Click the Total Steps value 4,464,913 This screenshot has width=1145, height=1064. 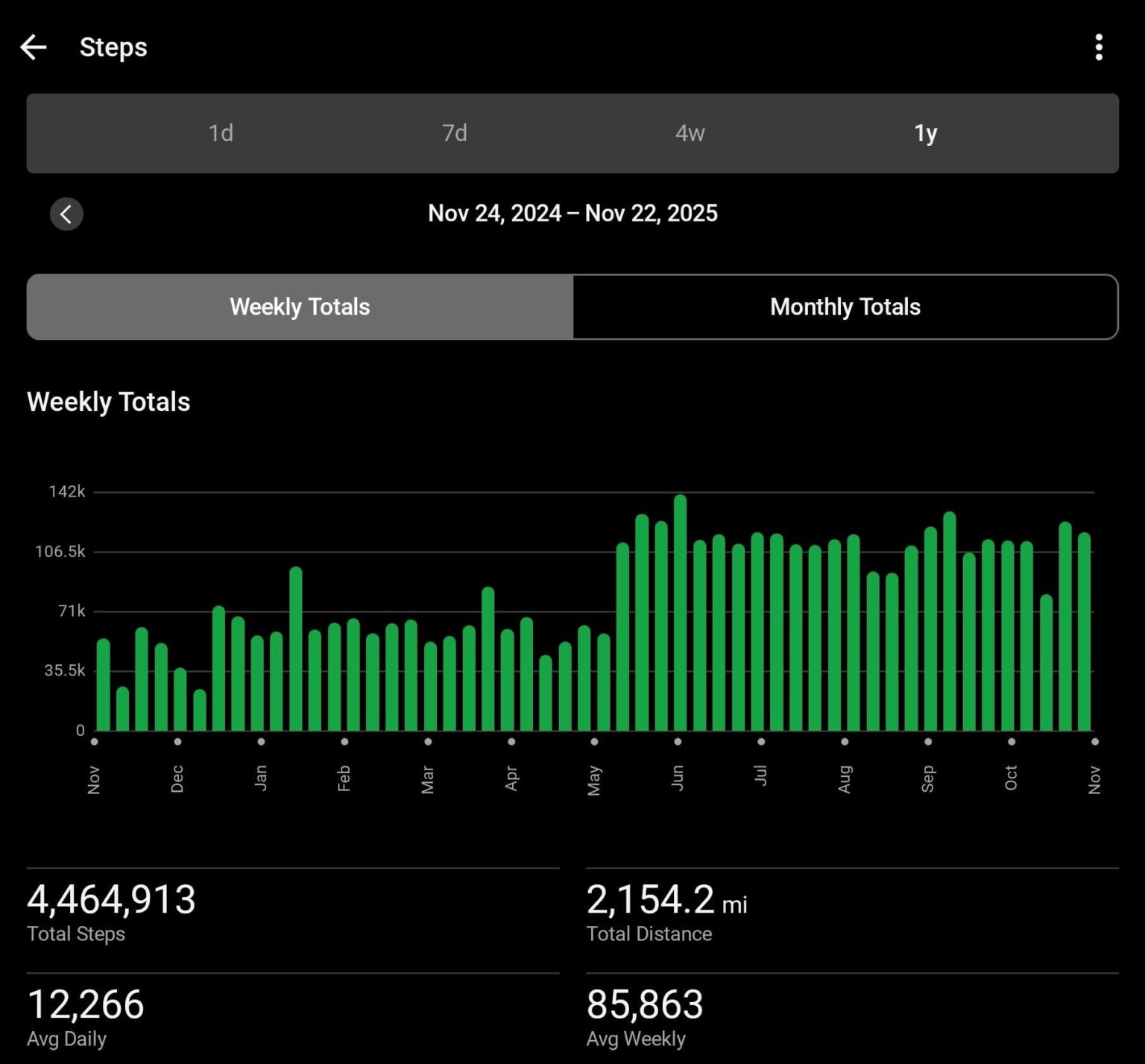coord(110,900)
